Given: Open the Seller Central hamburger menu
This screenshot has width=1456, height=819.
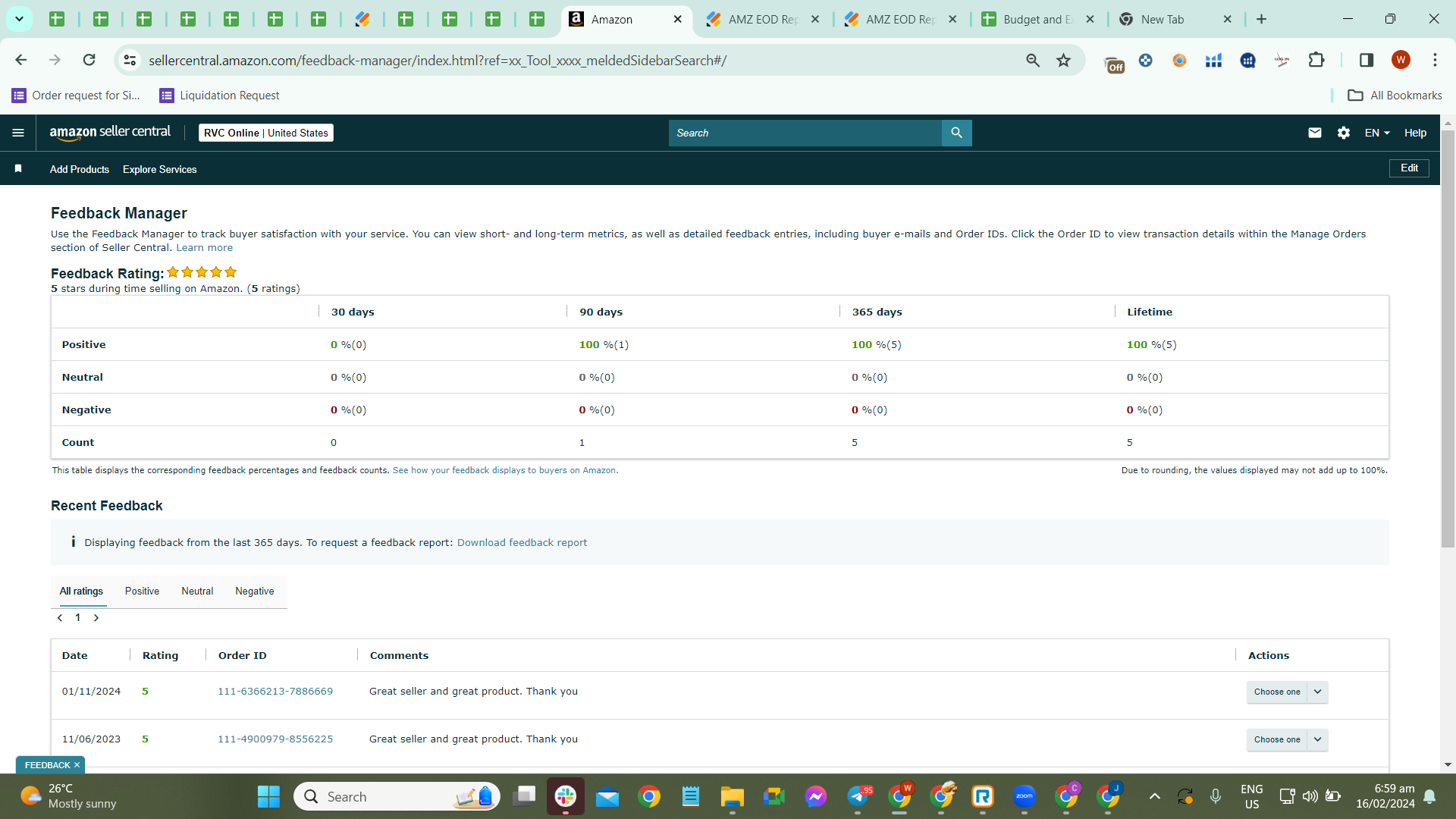Looking at the screenshot, I should [x=18, y=133].
